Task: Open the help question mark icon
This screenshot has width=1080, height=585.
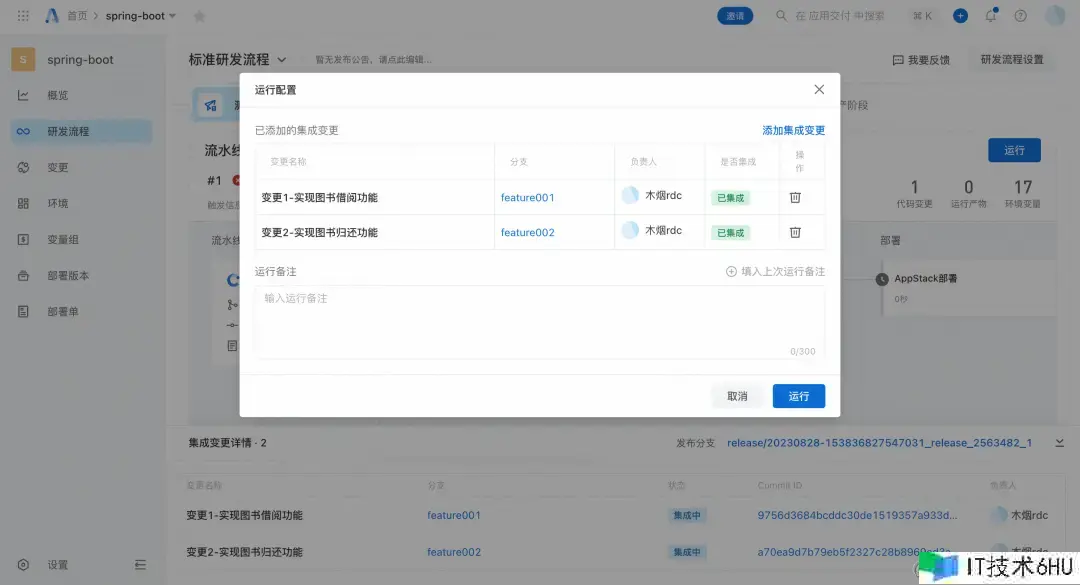Action: click(1020, 16)
